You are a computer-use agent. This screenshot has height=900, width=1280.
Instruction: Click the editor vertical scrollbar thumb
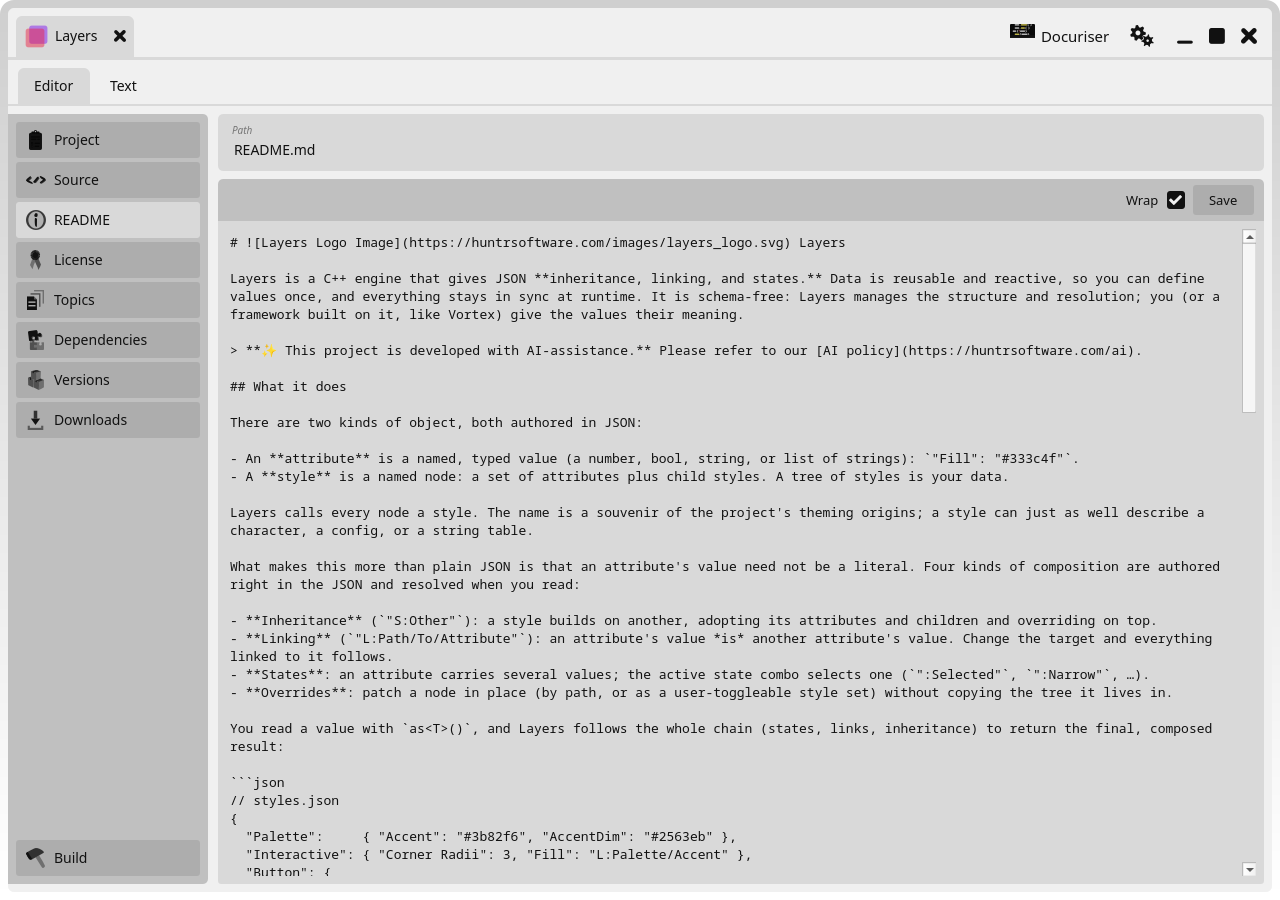pyautogui.click(x=1249, y=328)
